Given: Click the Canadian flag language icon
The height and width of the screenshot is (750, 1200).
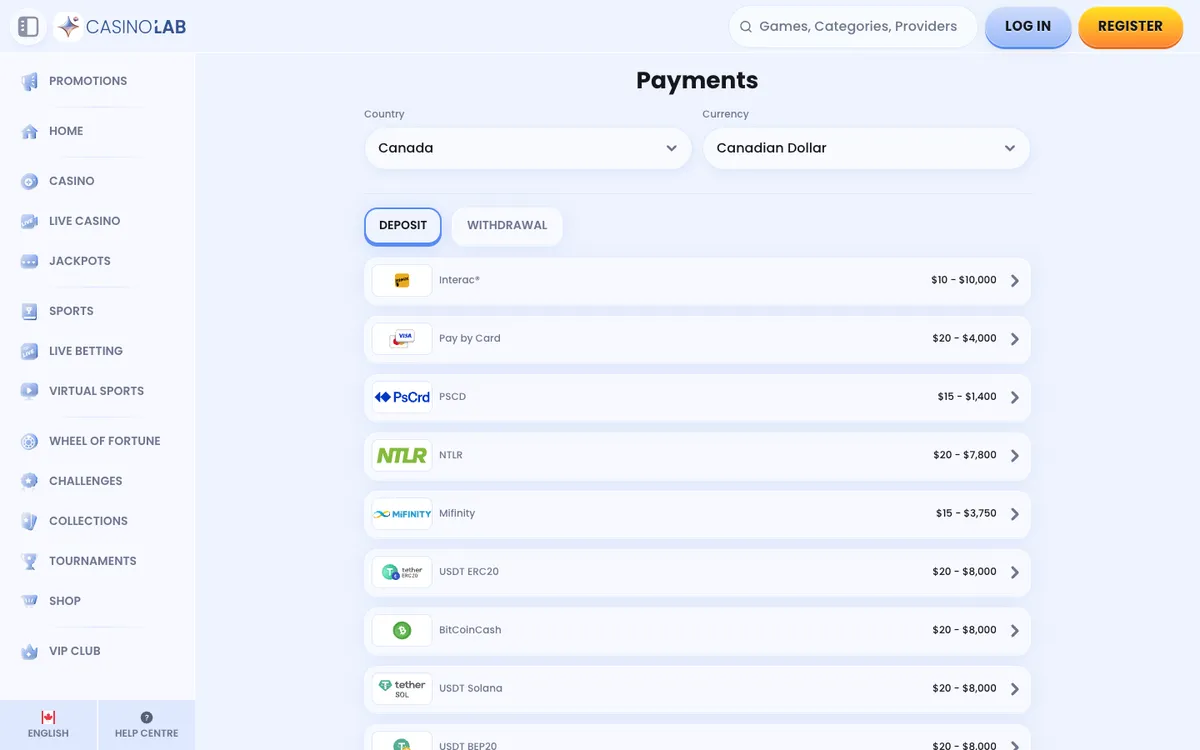Looking at the screenshot, I should click(48, 717).
